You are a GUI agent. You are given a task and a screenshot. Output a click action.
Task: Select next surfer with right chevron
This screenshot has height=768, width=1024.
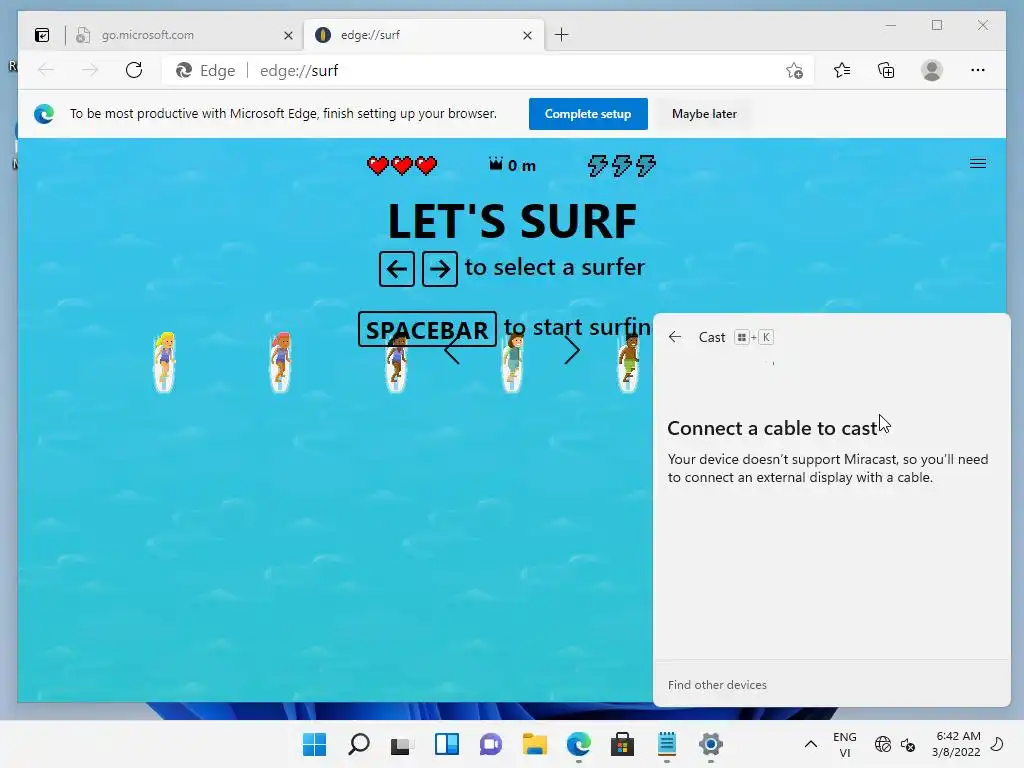click(571, 351)
